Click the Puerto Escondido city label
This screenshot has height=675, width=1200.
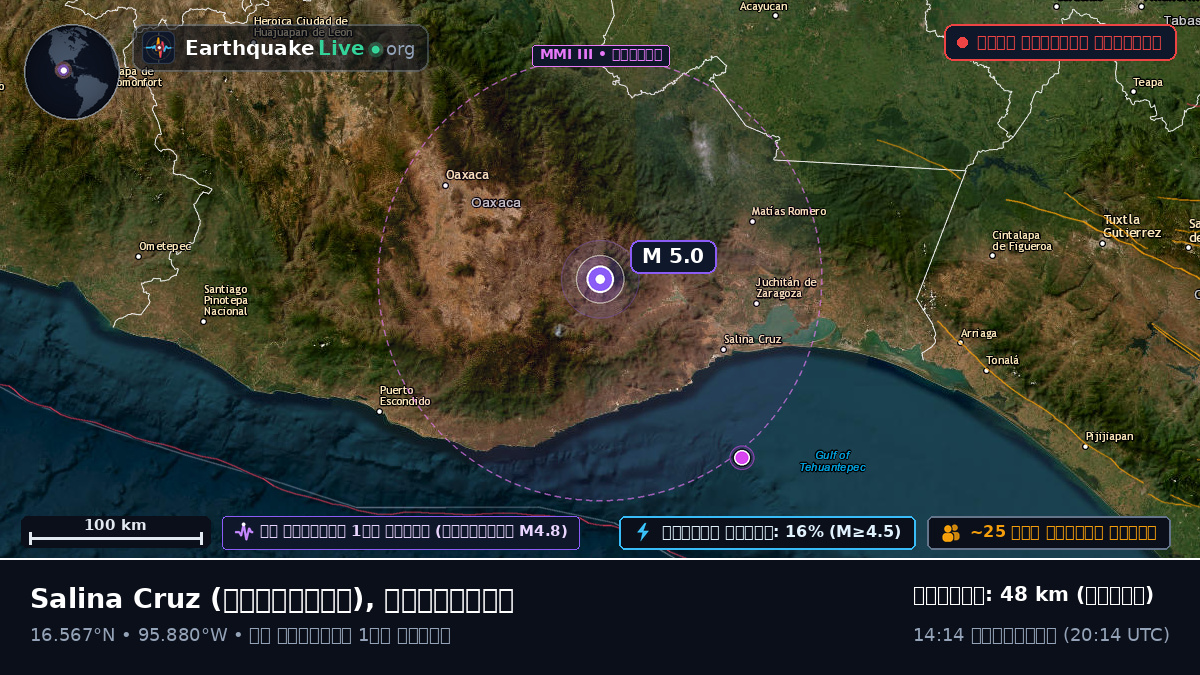405,396
